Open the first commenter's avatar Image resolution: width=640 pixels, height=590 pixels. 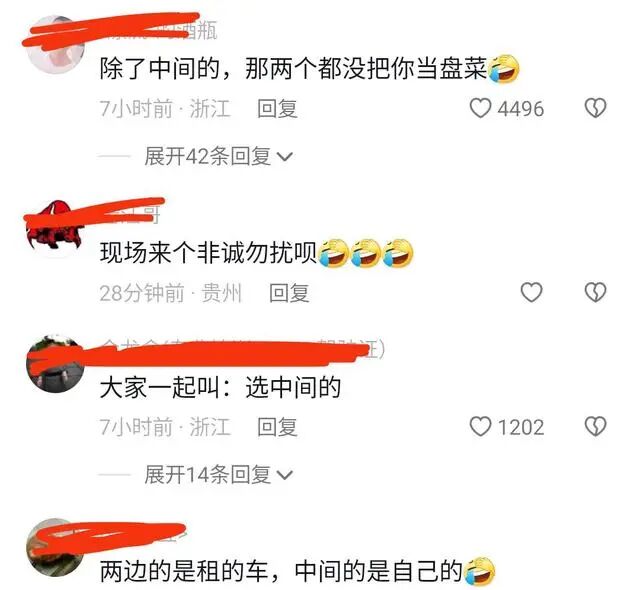pyautogui.click(x=56, y=44)
